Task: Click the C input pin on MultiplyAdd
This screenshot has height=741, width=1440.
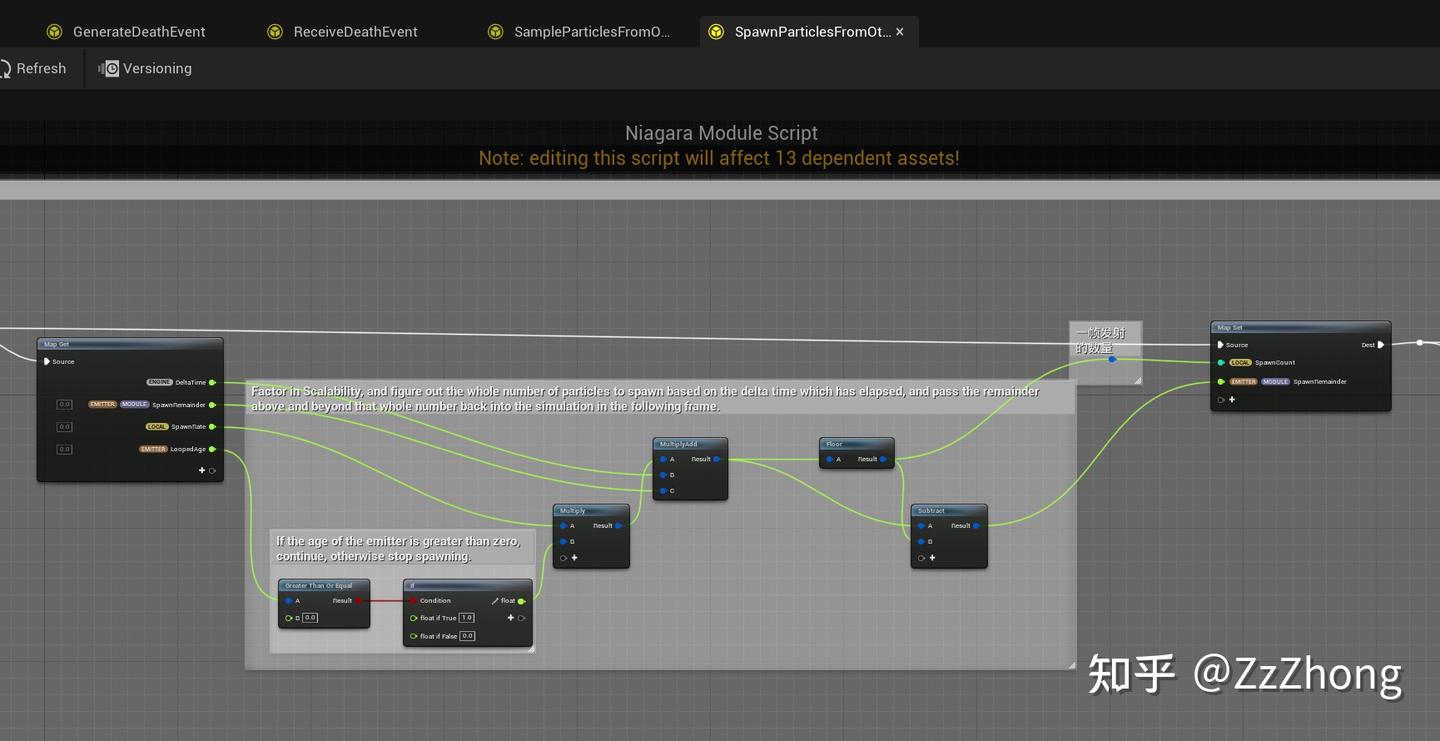Action: pos(662,491)
